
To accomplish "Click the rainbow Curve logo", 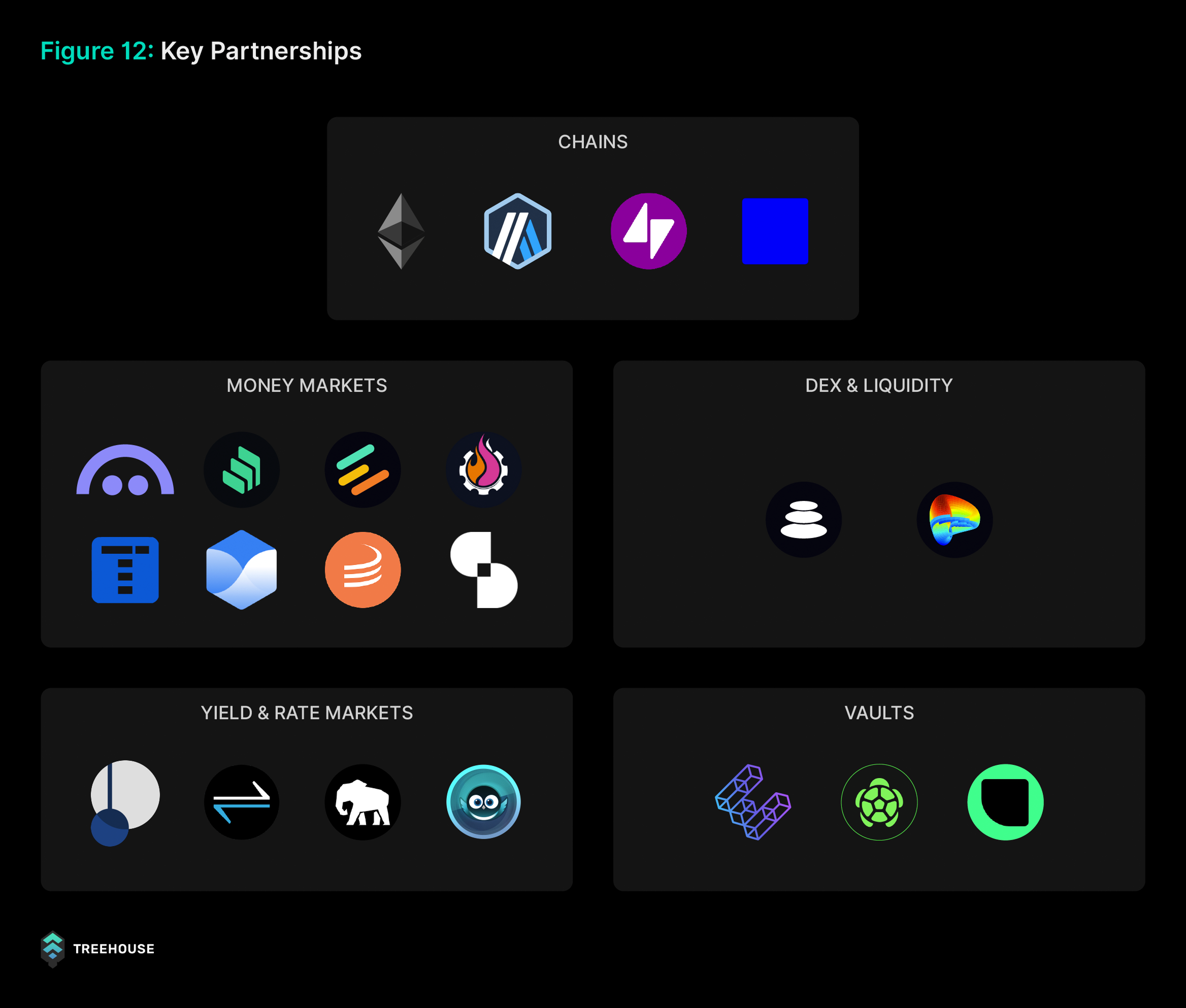I will pyautogui.click(x=954, y=519).
